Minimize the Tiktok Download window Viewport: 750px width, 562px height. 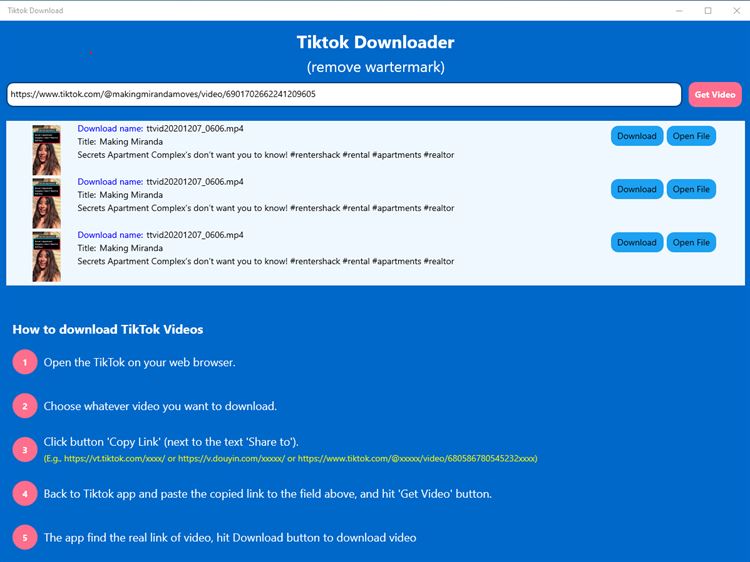click(x=679, y=11)
